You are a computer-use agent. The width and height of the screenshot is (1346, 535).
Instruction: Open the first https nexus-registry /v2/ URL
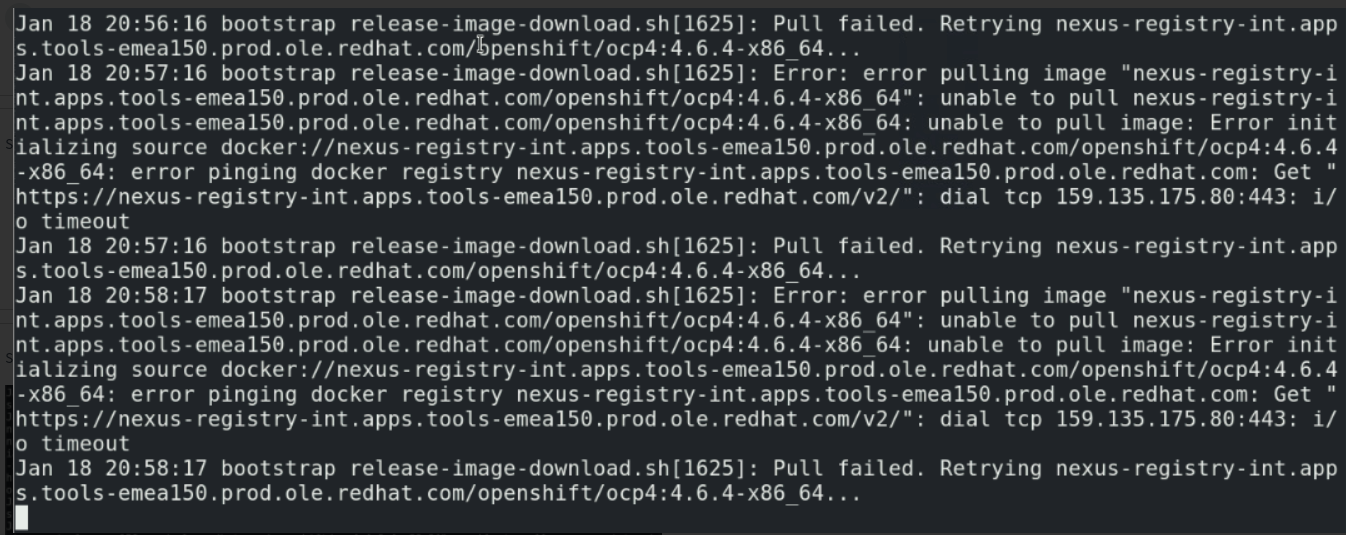(x=456, y=197)
